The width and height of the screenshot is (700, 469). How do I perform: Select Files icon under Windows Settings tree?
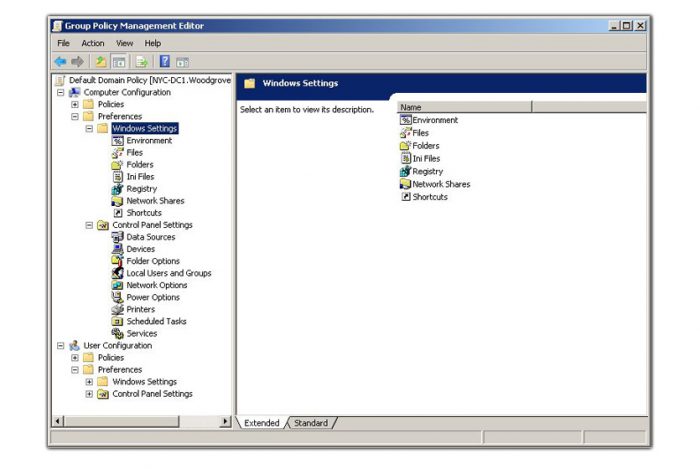click(x=117, y=153)
